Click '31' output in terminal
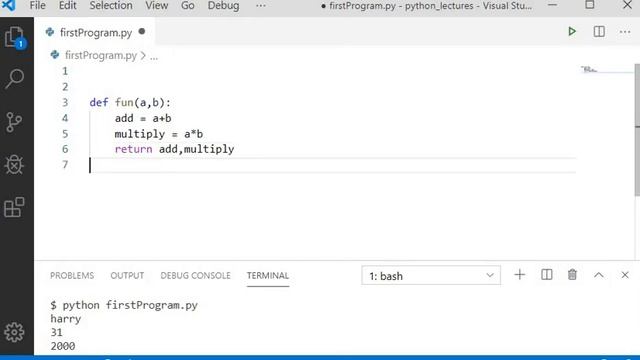Screen dimensions: 640x360 [56, 332]
